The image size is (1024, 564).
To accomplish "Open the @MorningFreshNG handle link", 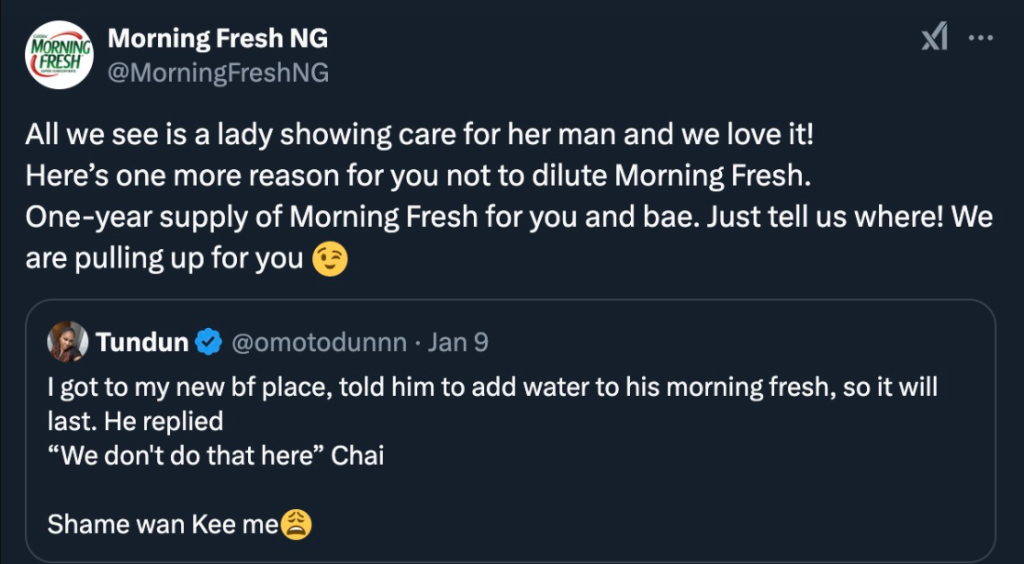I will (217, 73).
